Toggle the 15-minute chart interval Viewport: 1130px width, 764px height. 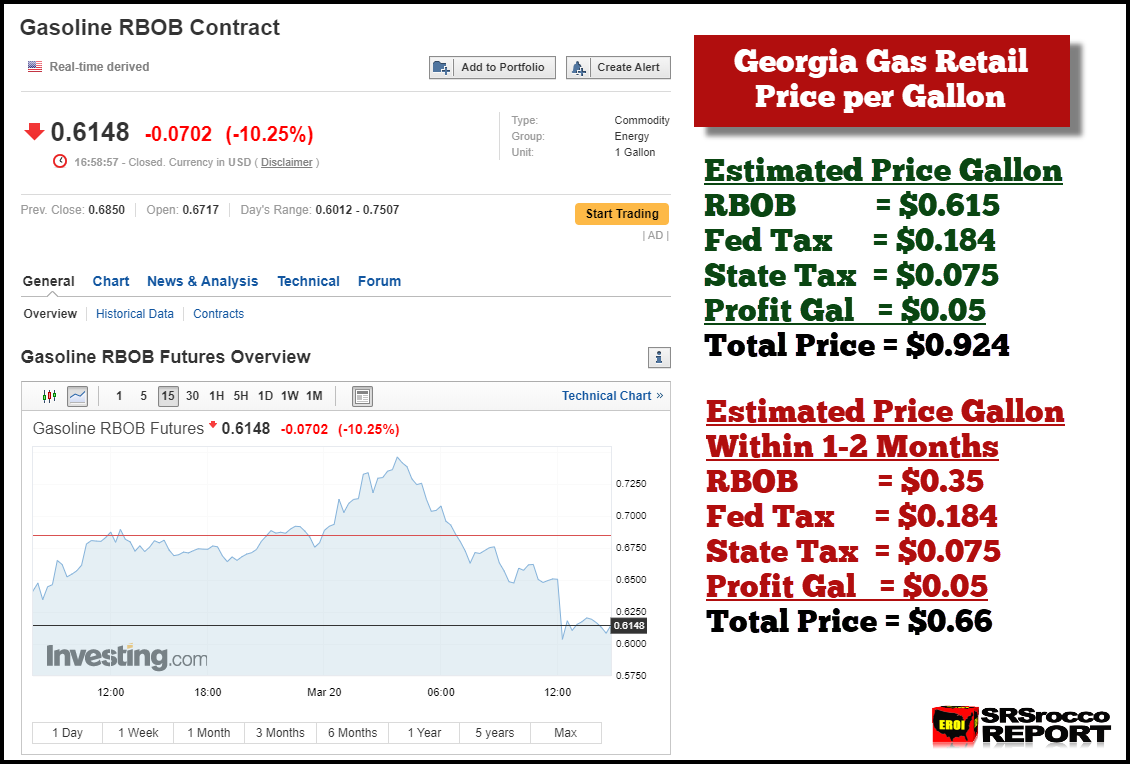point(168,396)
